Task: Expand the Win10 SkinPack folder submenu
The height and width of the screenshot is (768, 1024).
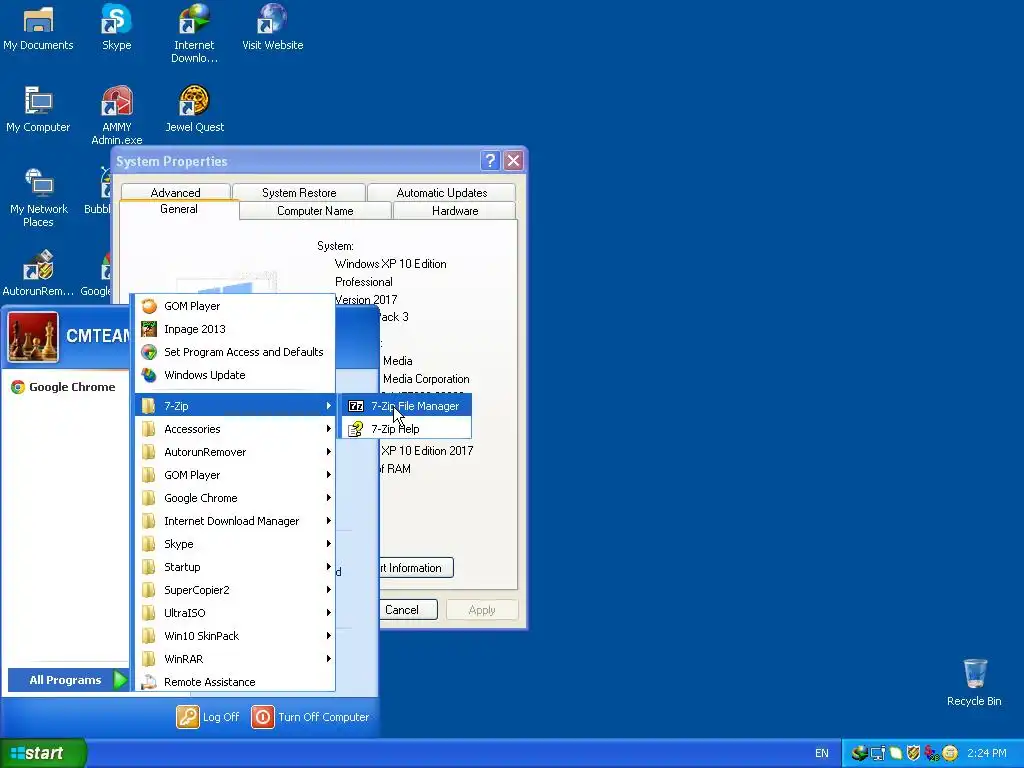Action: [x=235, y=635]
